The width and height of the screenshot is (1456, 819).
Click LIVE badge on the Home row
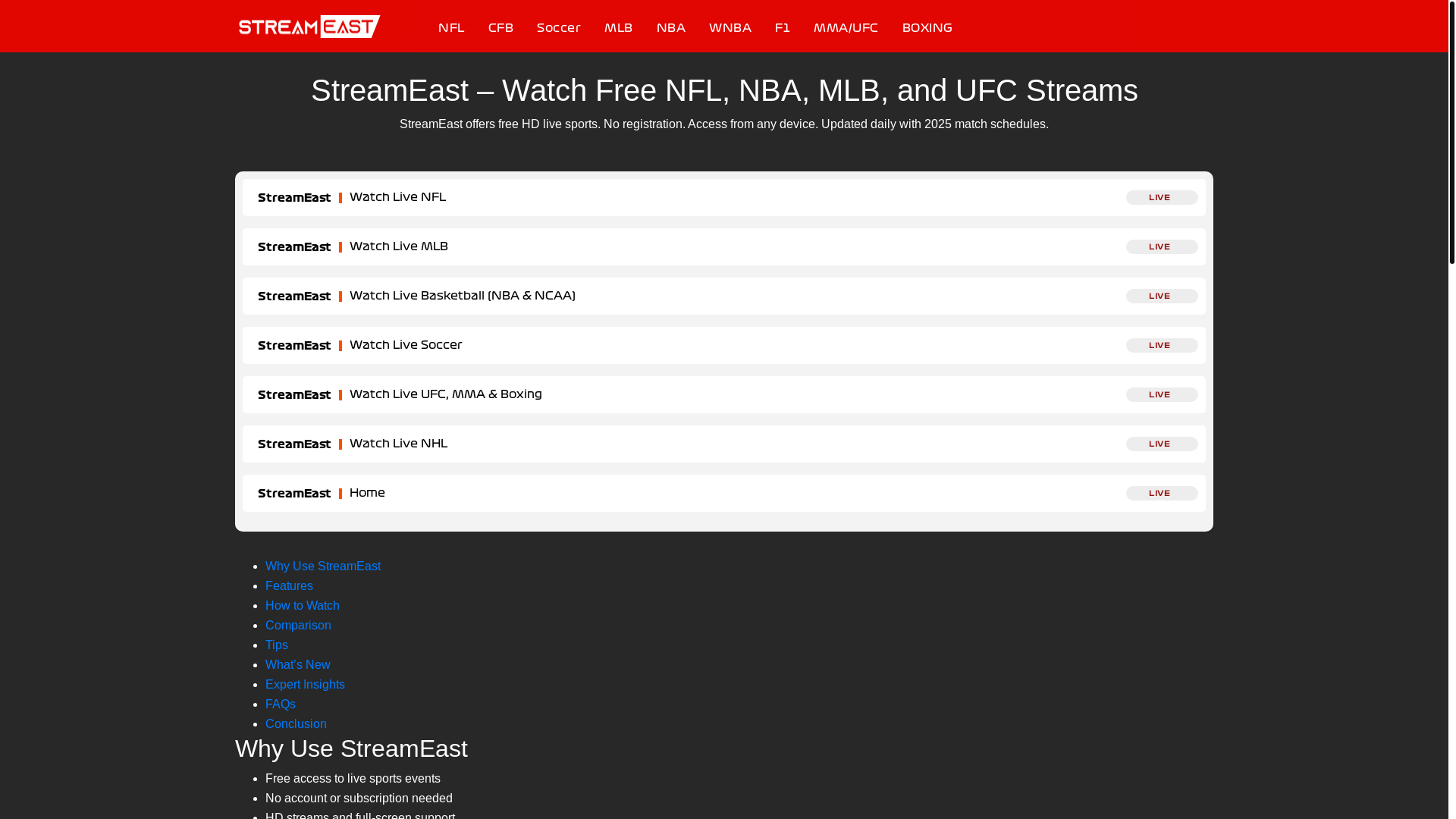click(x=1162, y=493)
